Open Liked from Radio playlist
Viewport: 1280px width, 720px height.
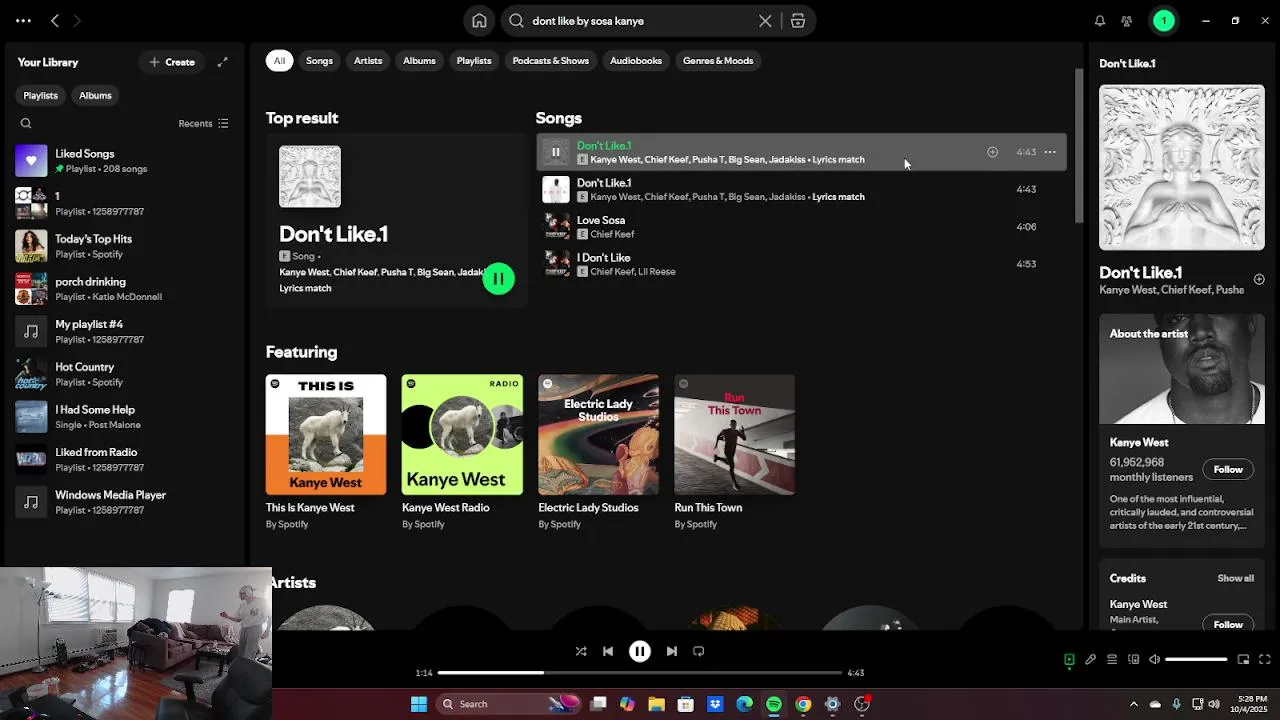pos(125,459)
